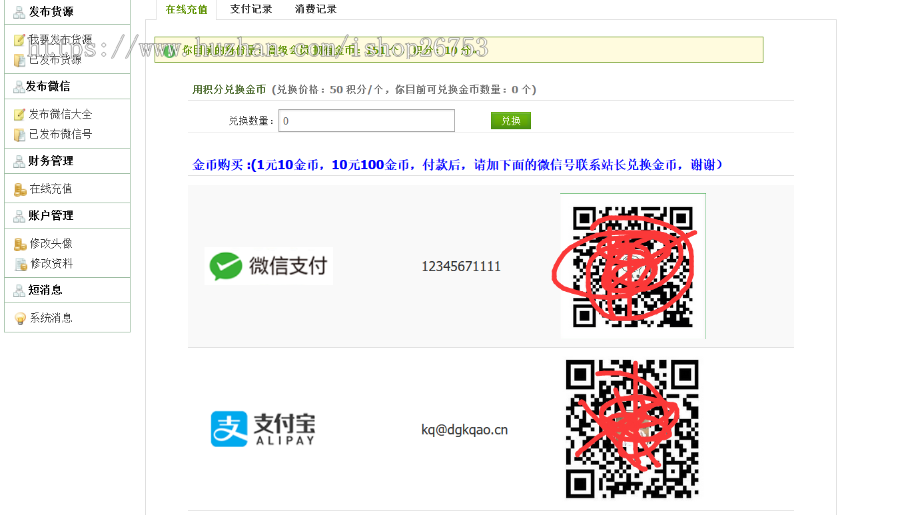Click the Alipay 支付宝 logo
This screenshot has height=515, width=900.
pyautogui.click(x=262, y=429)
